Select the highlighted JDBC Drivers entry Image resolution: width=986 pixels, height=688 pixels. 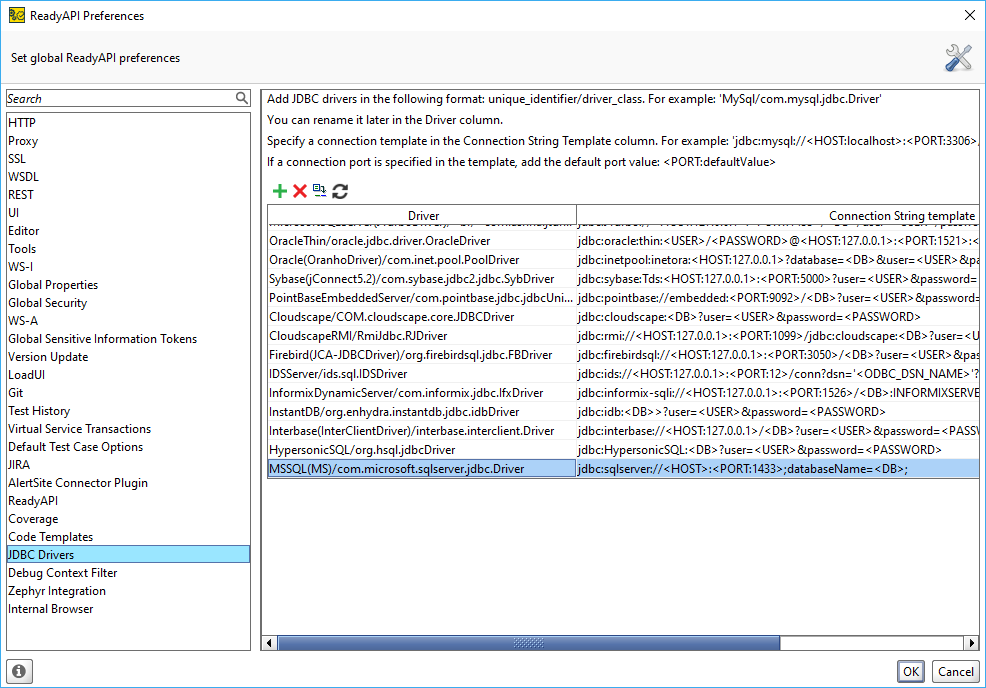128,555
